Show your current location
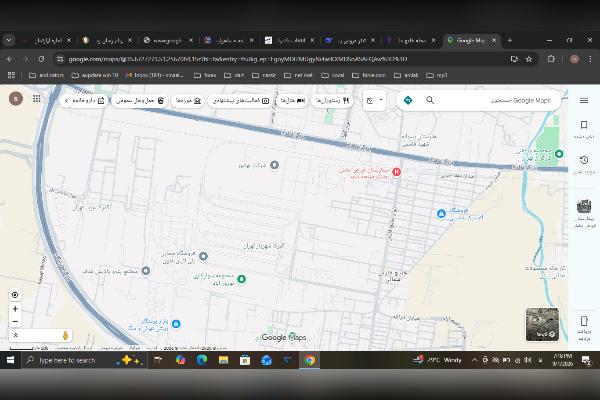 [15, 295]
